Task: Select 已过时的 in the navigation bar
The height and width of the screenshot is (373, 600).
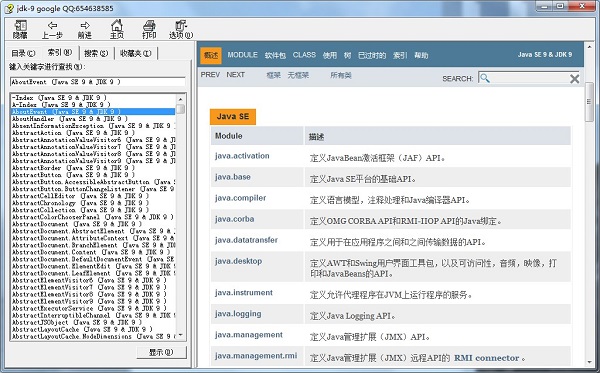Action: coord(372,55)
